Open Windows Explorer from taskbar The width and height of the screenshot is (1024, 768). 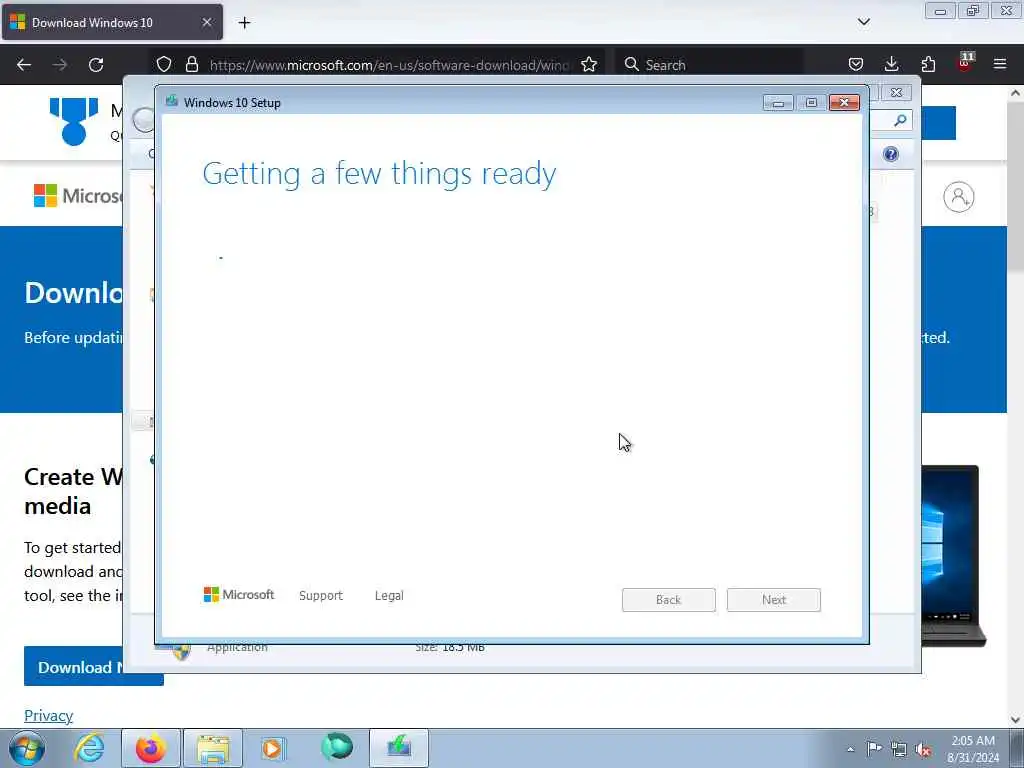pos(212,748)
